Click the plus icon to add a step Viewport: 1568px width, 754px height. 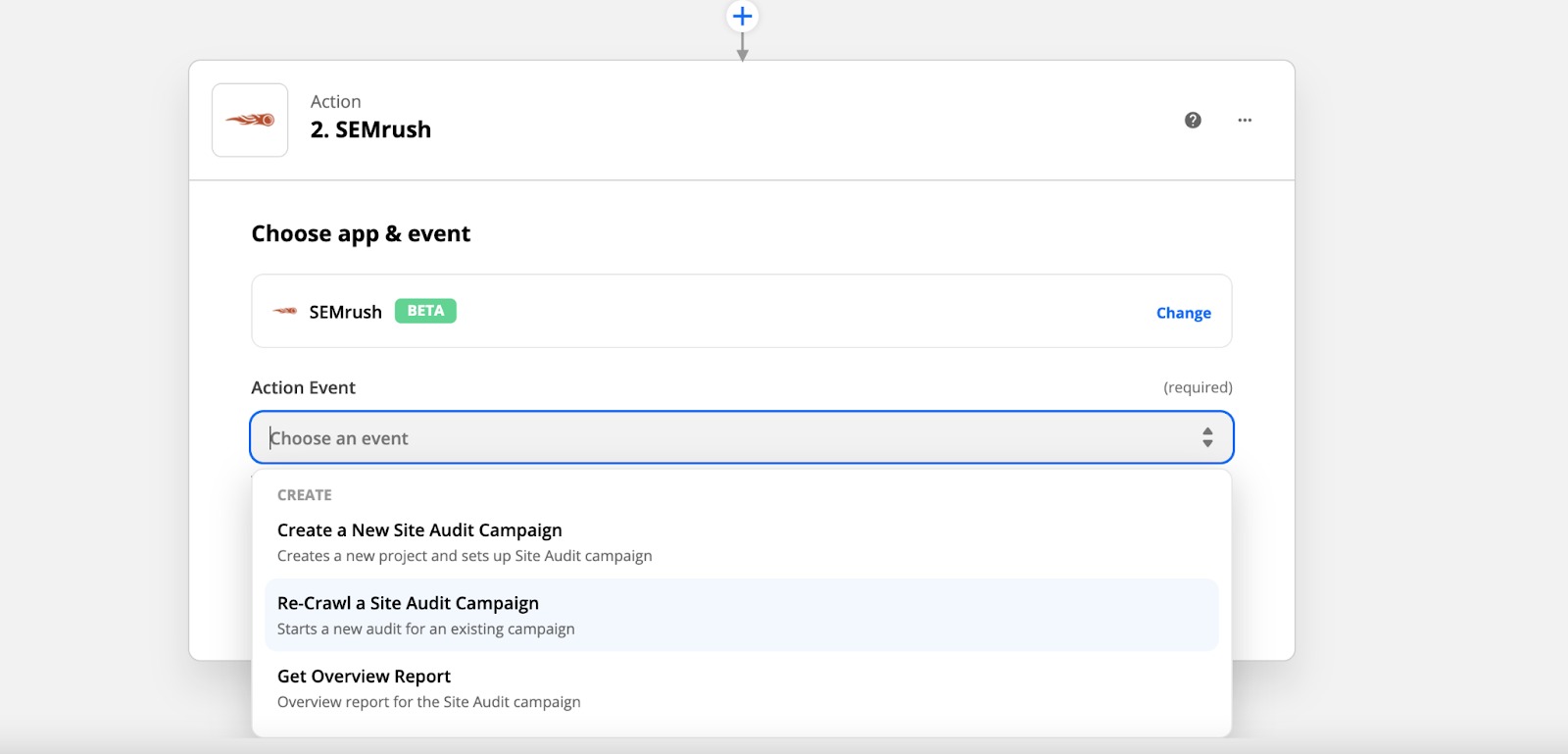(742, 16)
